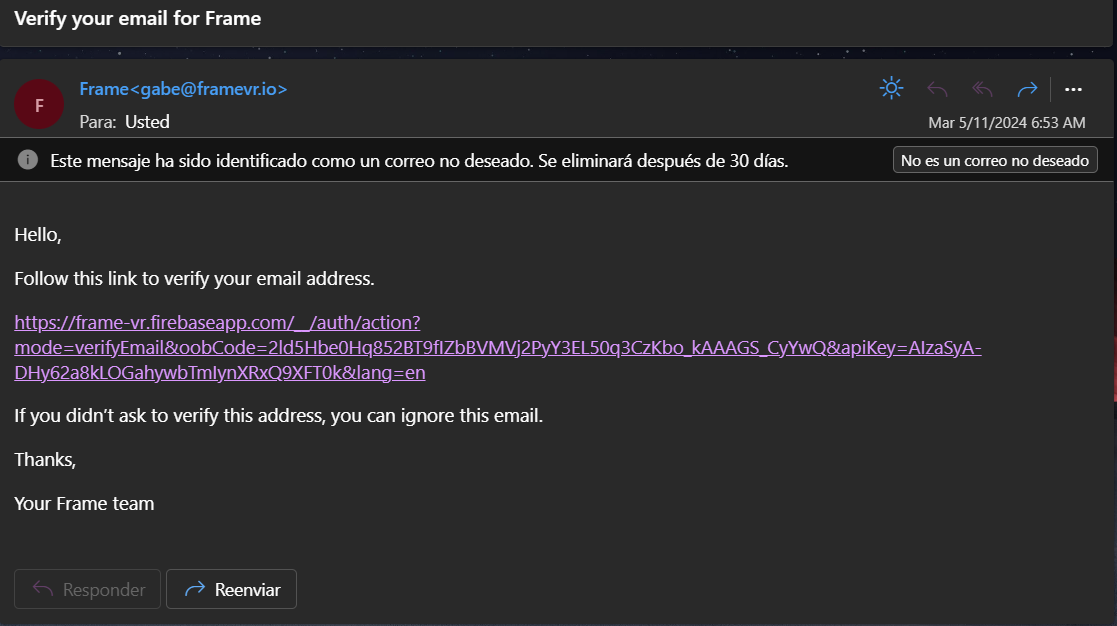Open the frame-vr.firebaseapp.com verification link
The height and width of the screenshot is (626, 1117).
[x=217, y=323]
